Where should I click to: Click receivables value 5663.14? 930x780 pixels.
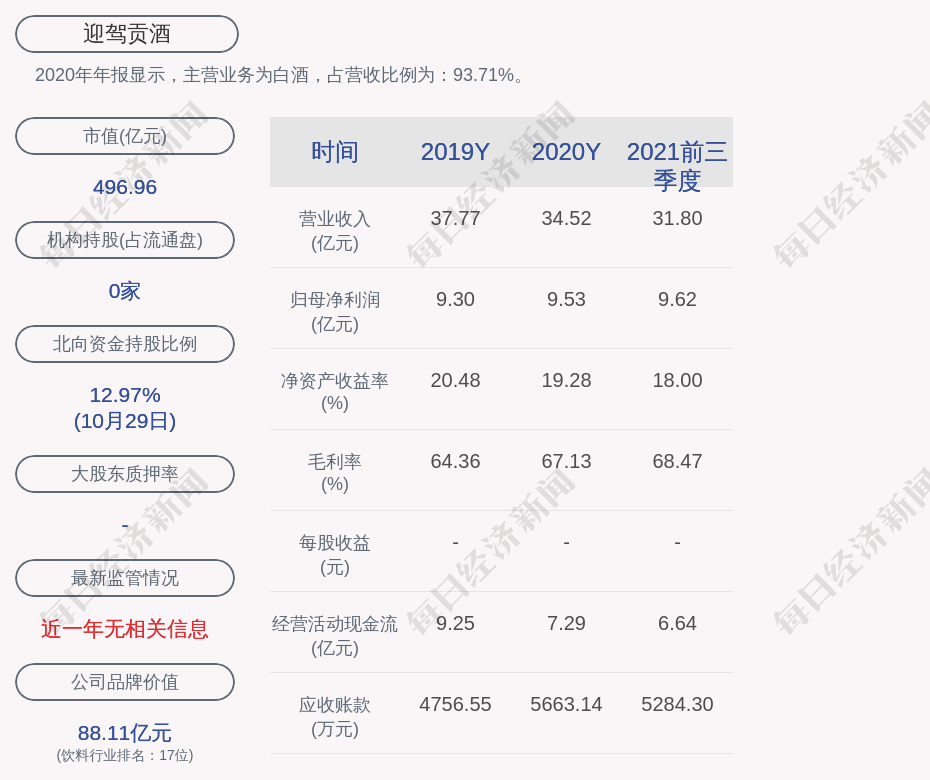point(566,704)
